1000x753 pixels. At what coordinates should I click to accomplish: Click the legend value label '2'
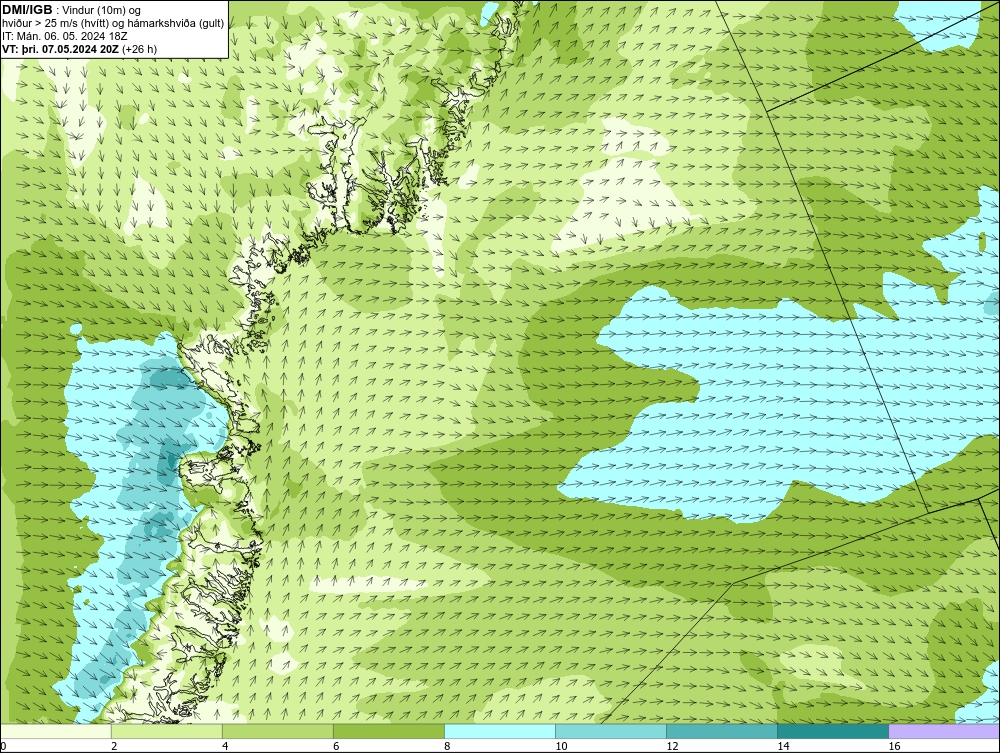point(114,746)
